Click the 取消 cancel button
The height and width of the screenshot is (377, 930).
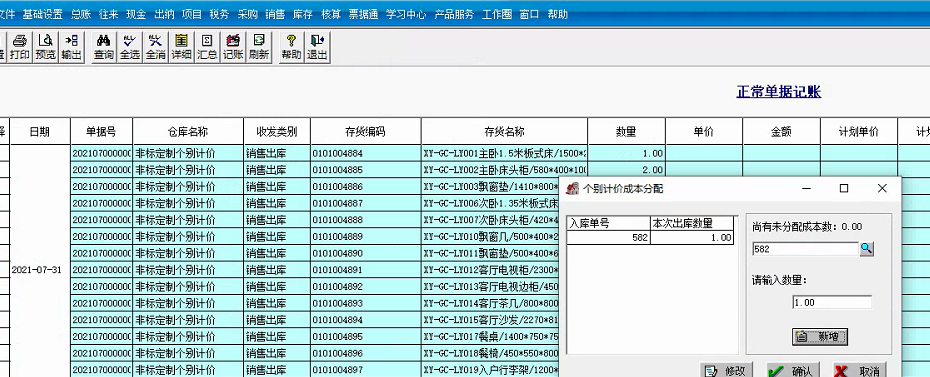[860, 371]
